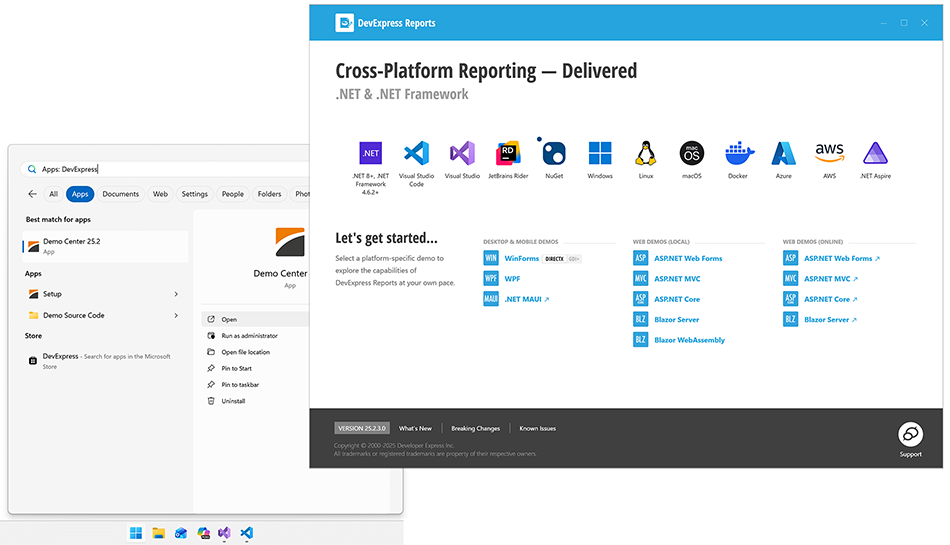Image resolution: width=950 pixels, height=545 pixels.
Task: Switch to the All search filter tab
Action: click(53, 194)
